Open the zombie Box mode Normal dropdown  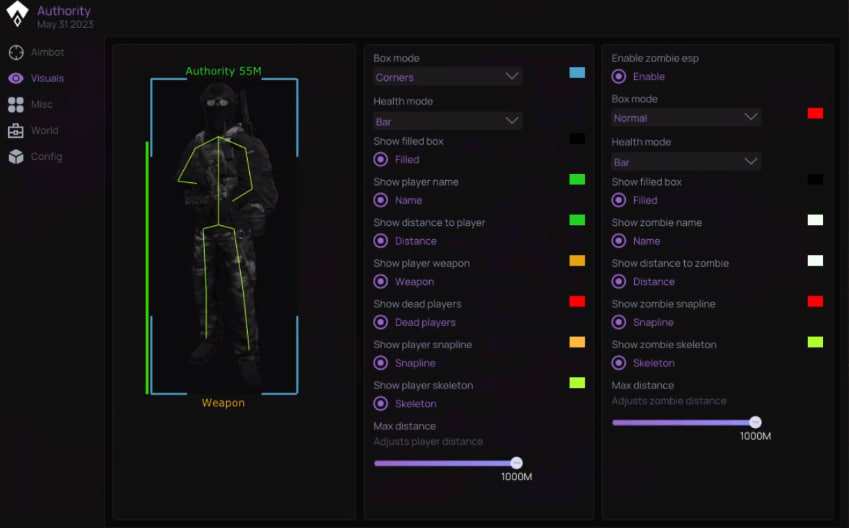point(685,118)
